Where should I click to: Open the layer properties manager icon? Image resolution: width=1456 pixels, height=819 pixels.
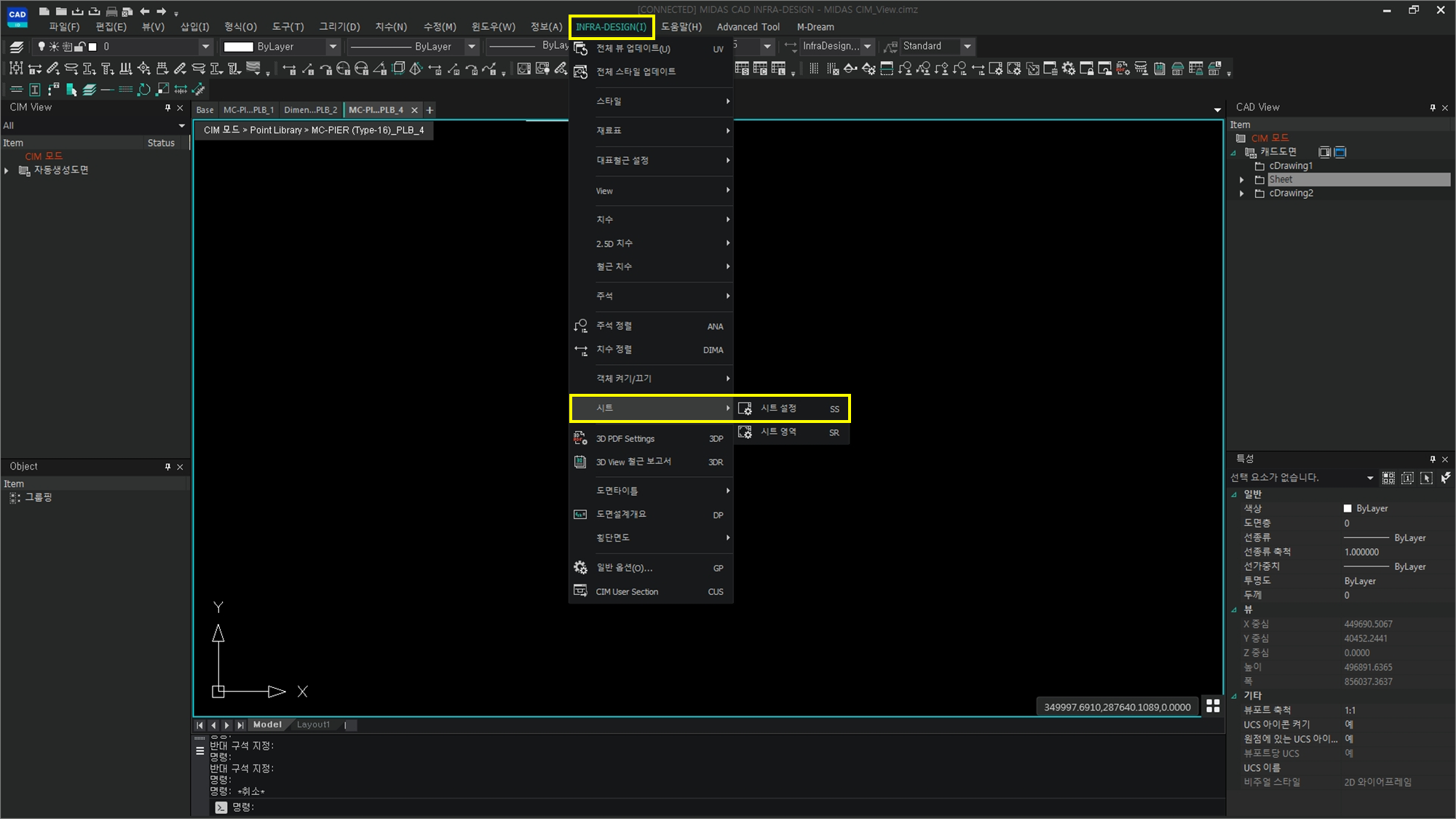pos(17,47)
